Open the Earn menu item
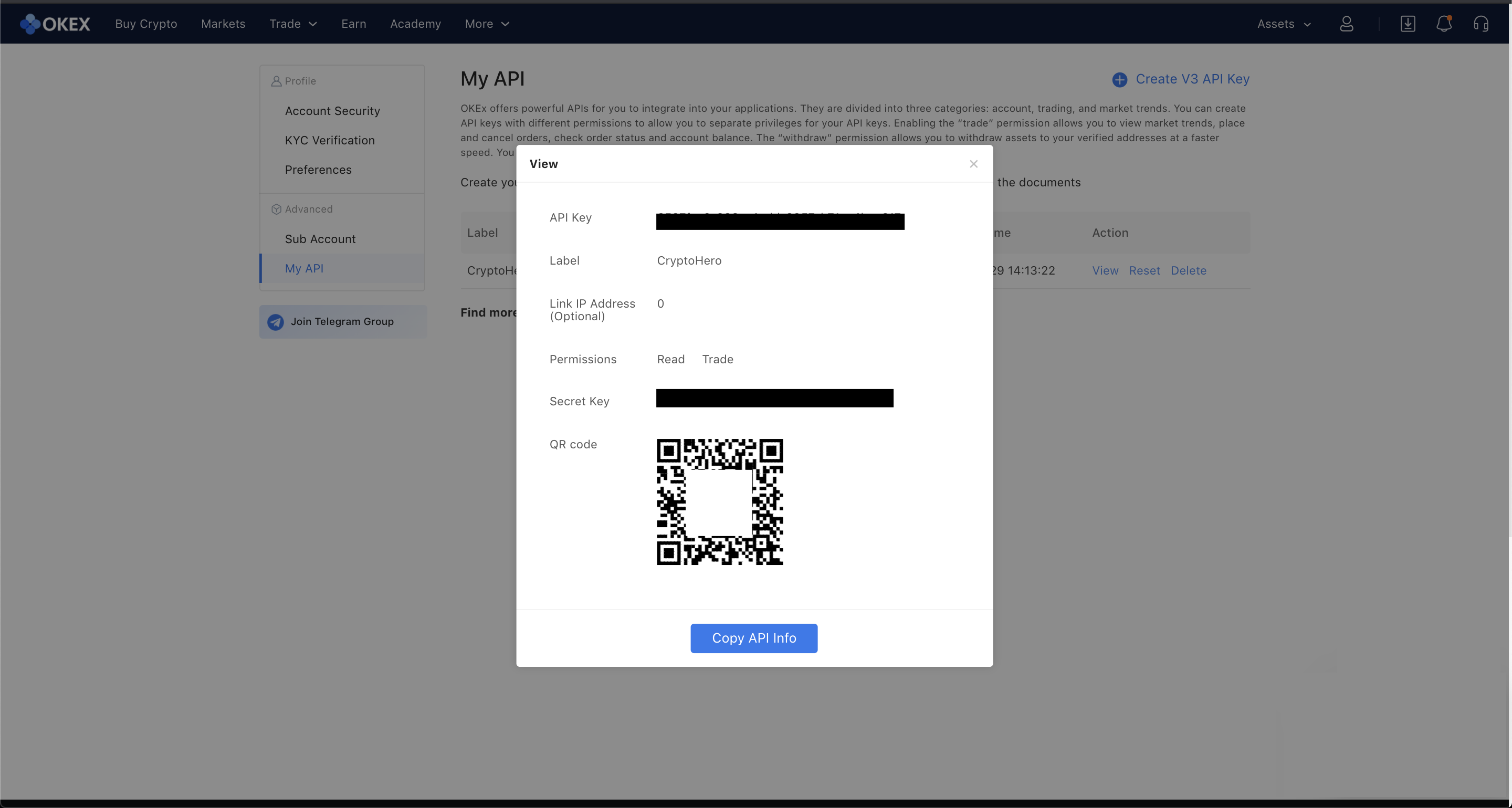This screenshot has height=808, width=1512. pyautogui.click(x=354, y=24)
